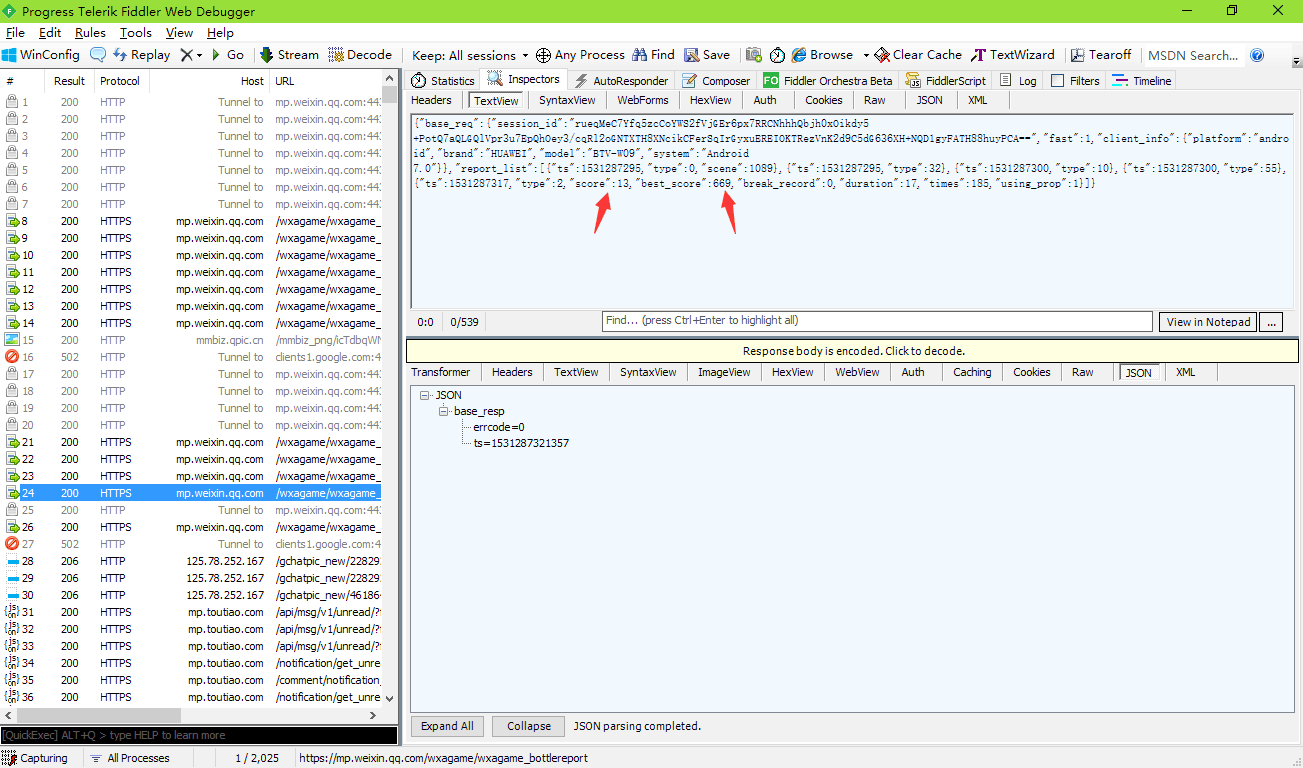
Task: Select the request Headers tab
Action: (431, 100)
